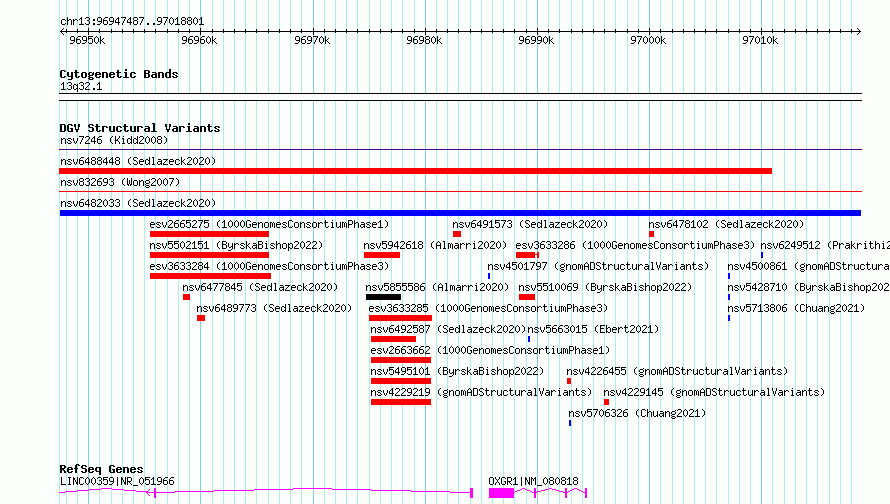The width and height of the screenshot is (890, 504).
Task: Open variant nsv7246 (Kidd2008)
Action: 114,140
